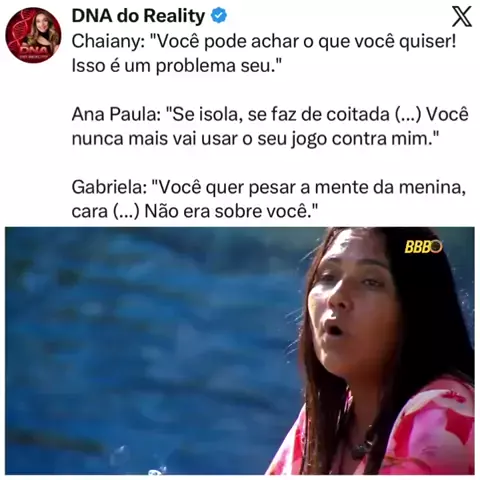
Task: Click the blue verified badge
Action: tap(219, 16)
